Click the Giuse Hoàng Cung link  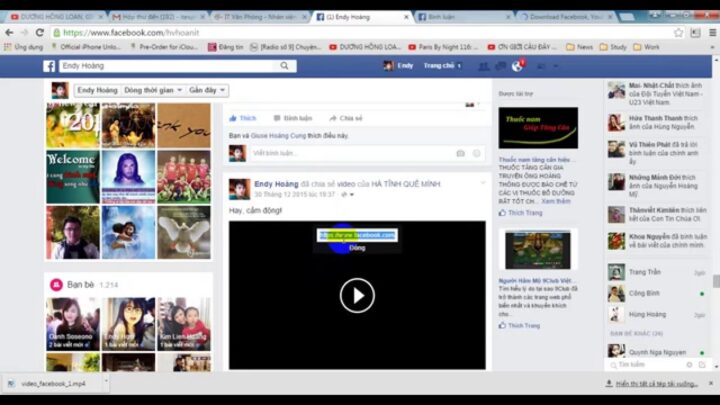278,136
